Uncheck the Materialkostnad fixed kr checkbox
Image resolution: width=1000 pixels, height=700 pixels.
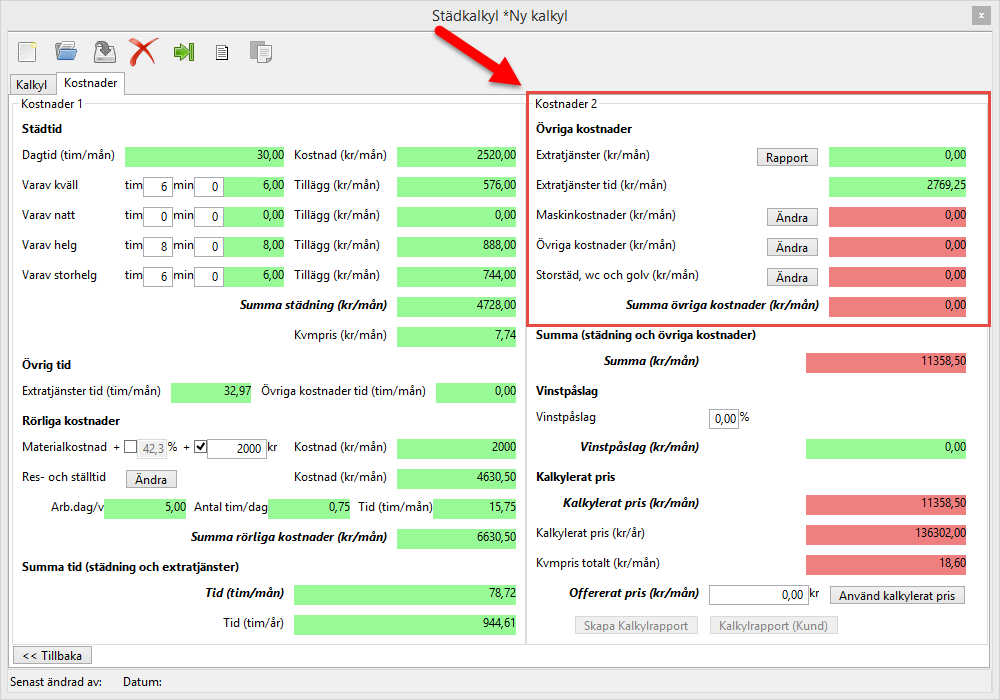[200, 447]
